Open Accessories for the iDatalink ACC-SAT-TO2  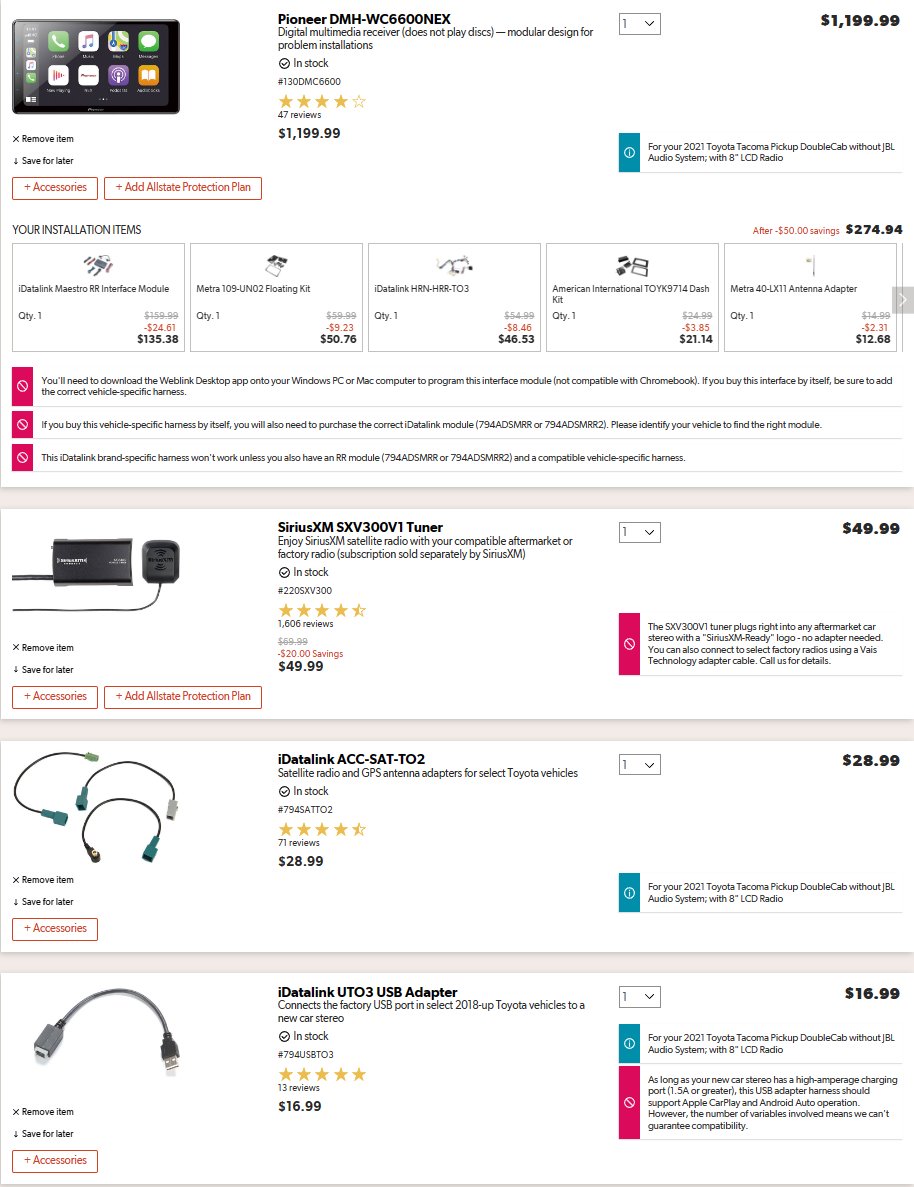click(x=55, y=929)
